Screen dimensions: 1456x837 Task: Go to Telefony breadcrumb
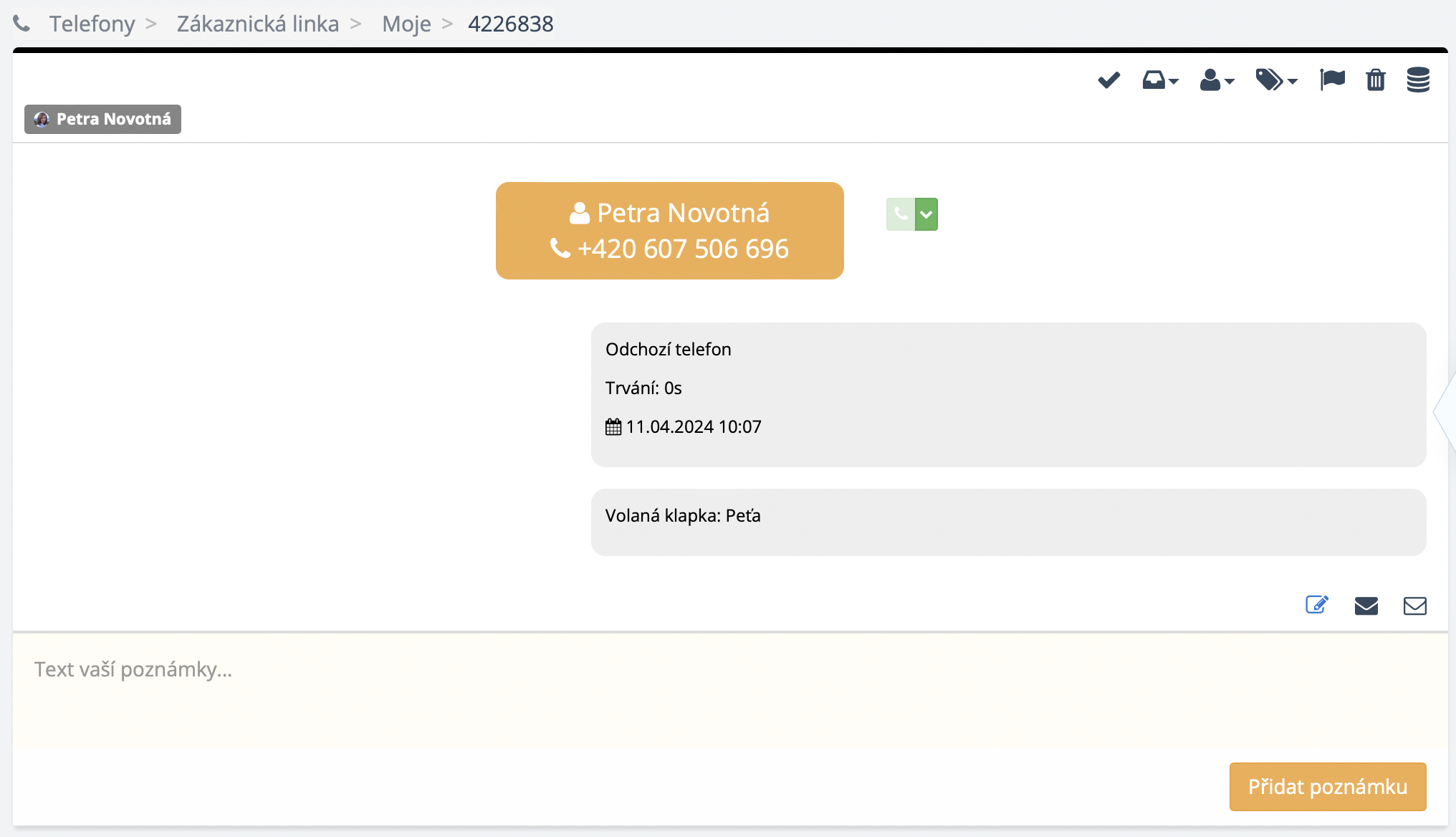click(92, 24)
